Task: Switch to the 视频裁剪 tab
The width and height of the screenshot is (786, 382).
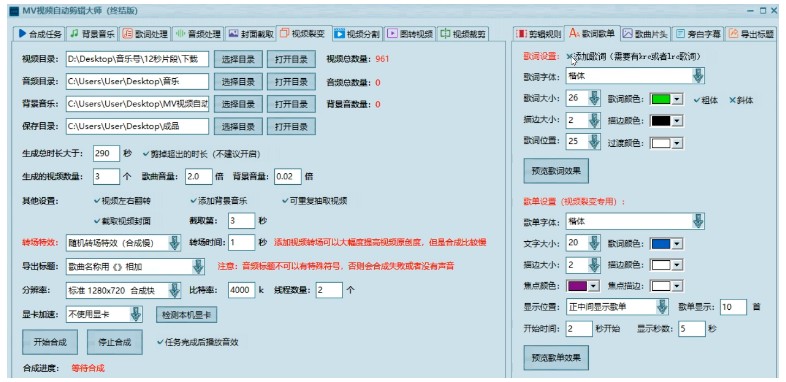Action: 463,34
